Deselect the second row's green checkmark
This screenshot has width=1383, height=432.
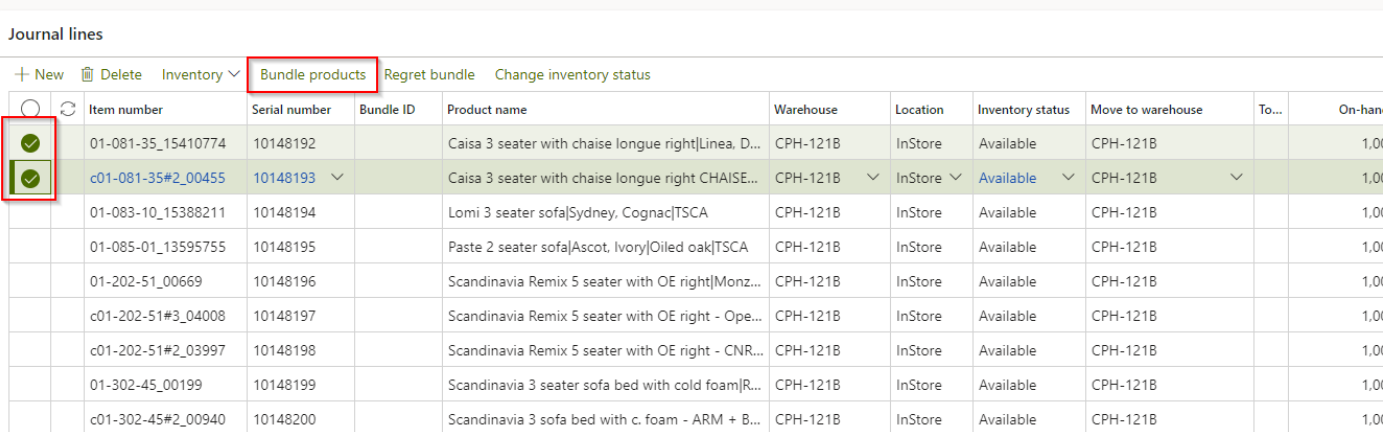pyautogui.click(x=30, y=178)
